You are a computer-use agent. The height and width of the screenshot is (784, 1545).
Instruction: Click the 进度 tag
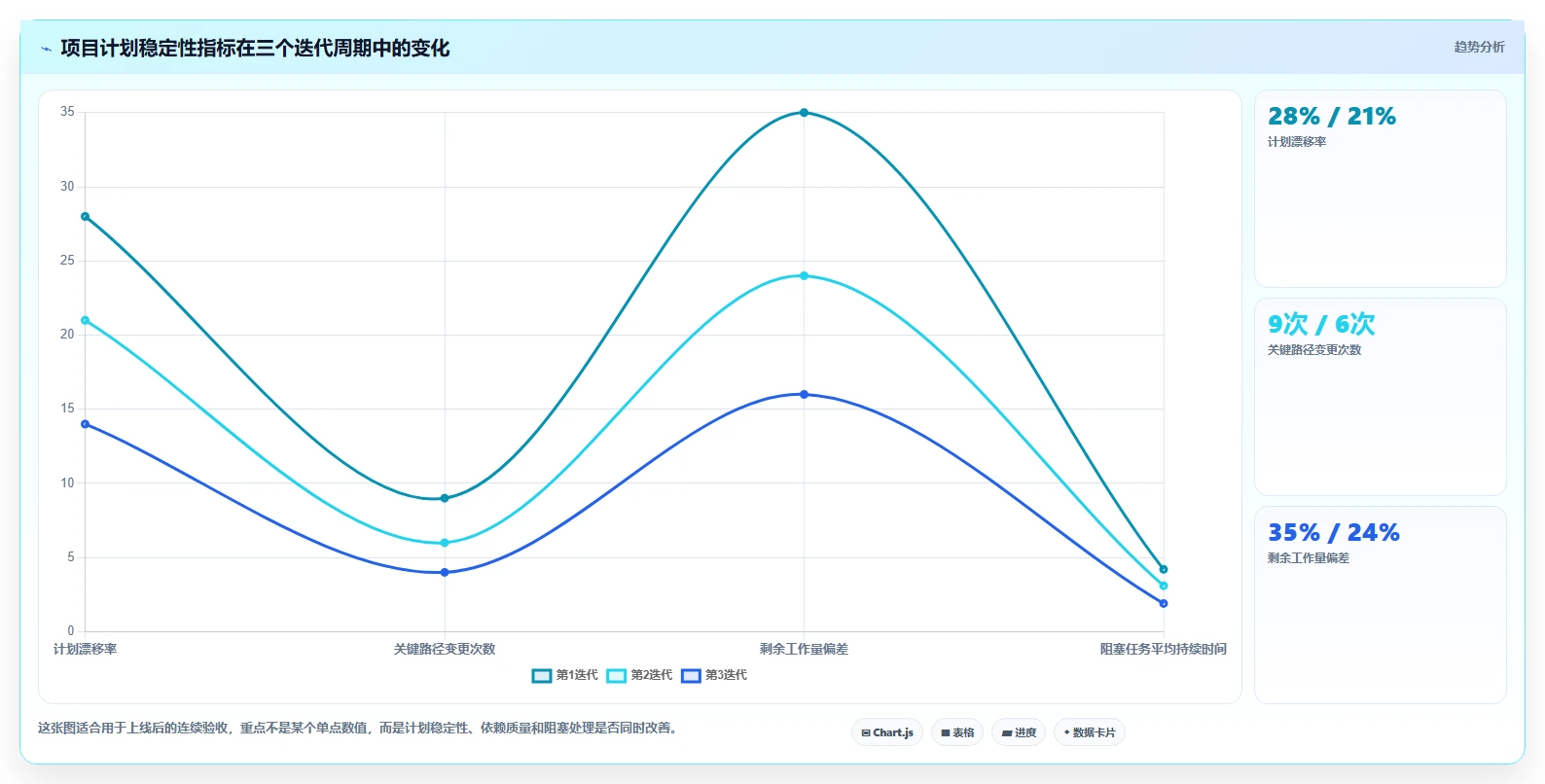[1019, 732]
